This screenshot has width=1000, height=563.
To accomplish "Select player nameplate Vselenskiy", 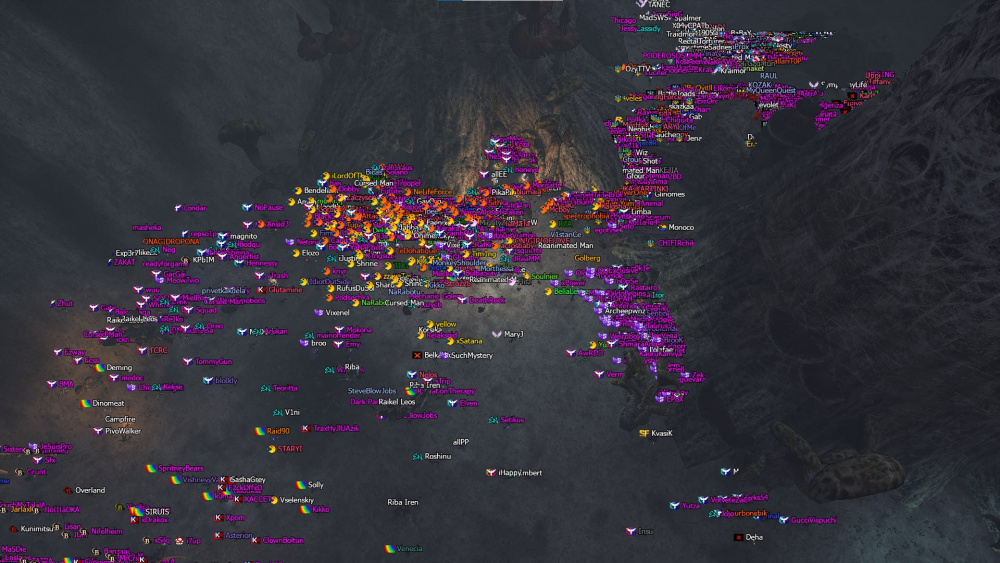I will tap(297, 500).
